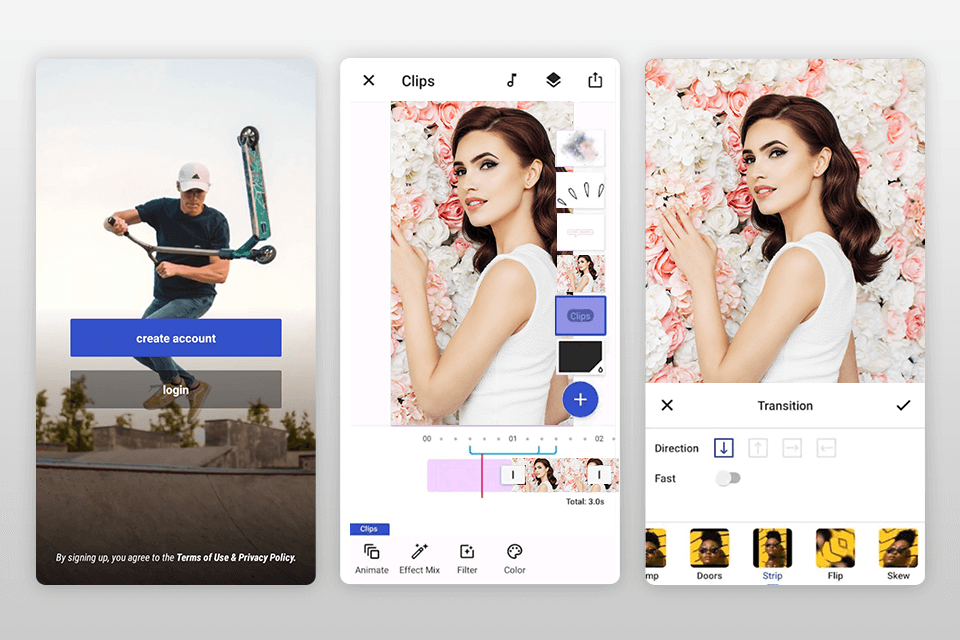The height and width of the screenshot is (640, 960).
Task: Enable the Fast transition toggle
Action: (728, 478)
